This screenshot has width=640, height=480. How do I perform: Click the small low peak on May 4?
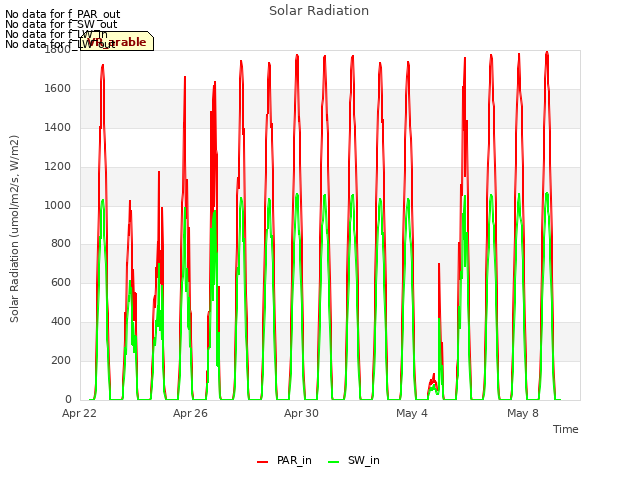point(433,384)
